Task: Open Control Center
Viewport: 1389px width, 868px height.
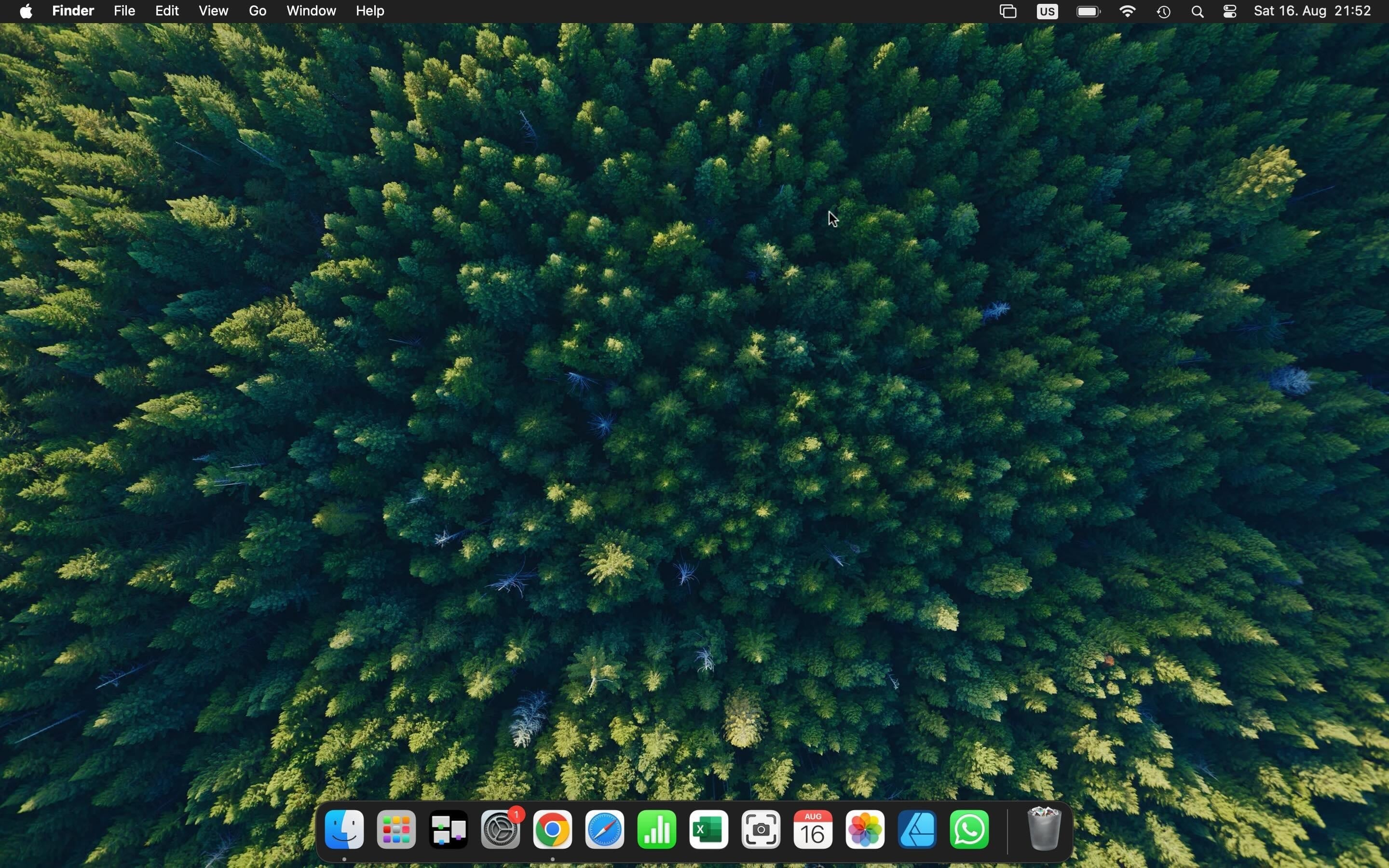Action: (x=1229, y=12)
